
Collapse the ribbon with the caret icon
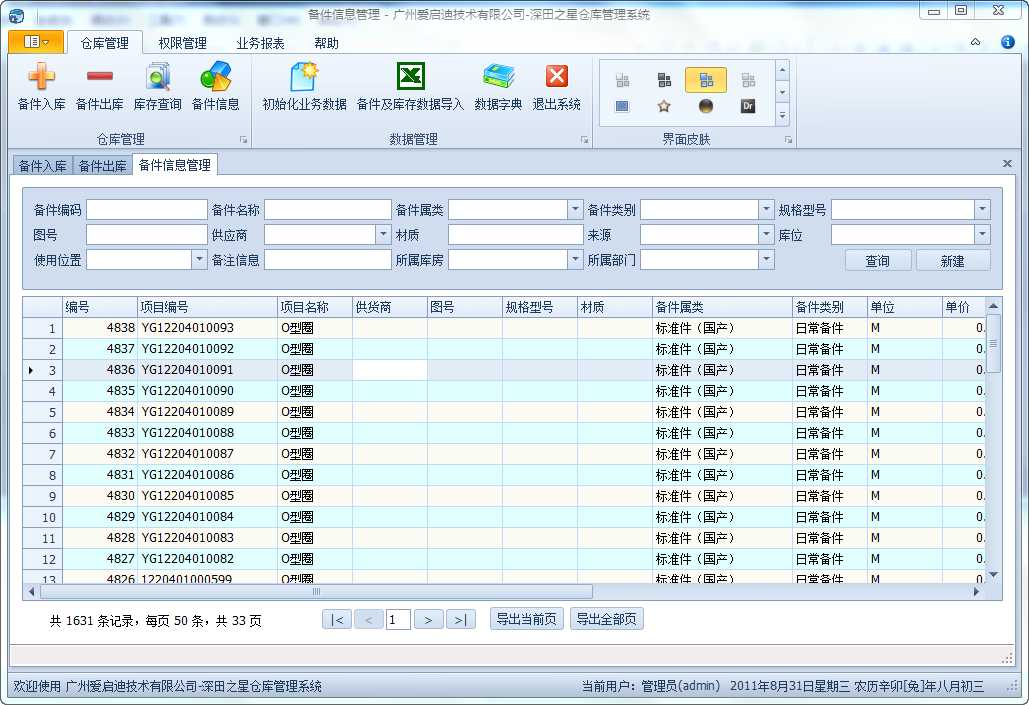[976, 42]
